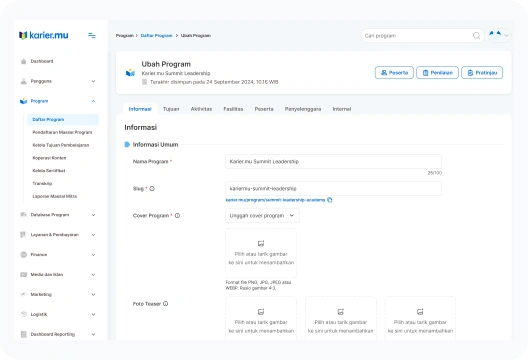
Task: Click the Media dan Iklan icon
Action: 24,274
